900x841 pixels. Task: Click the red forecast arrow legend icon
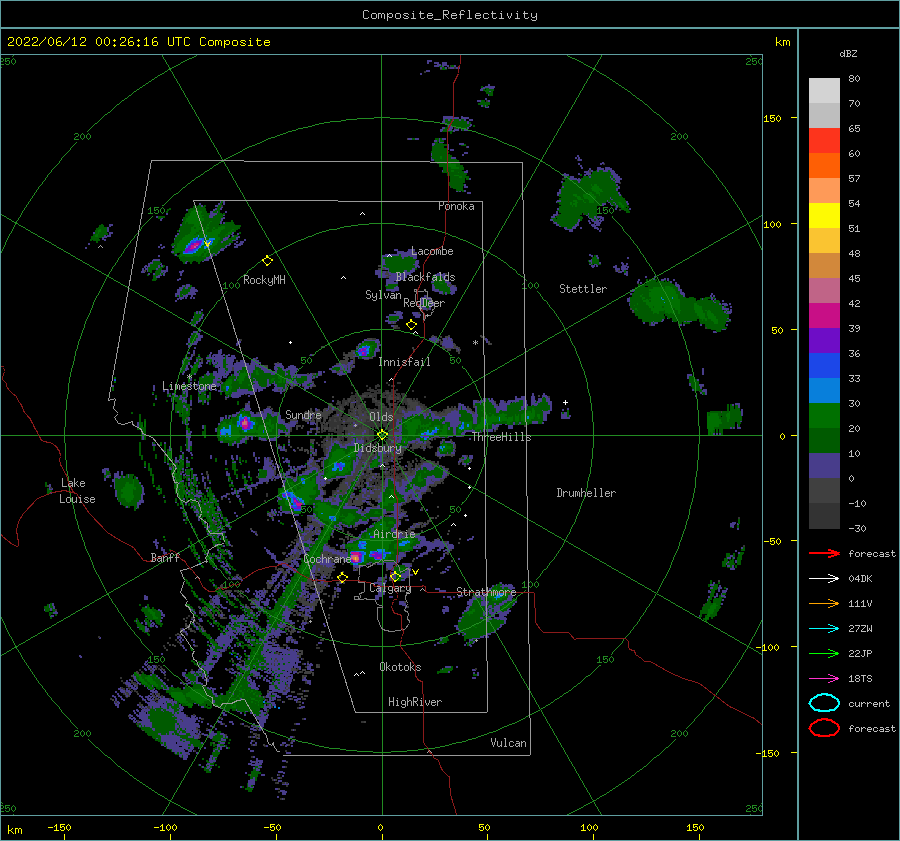824,553
